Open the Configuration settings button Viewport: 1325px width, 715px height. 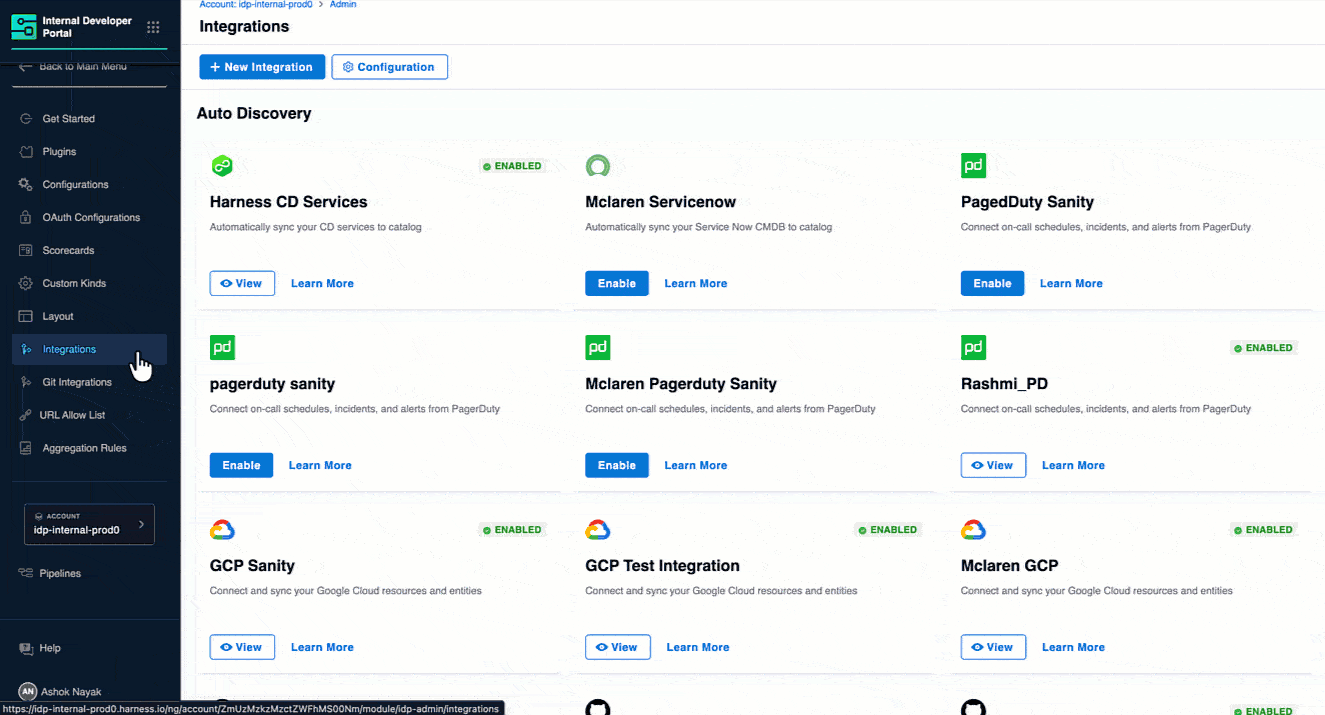pos(389,66)
